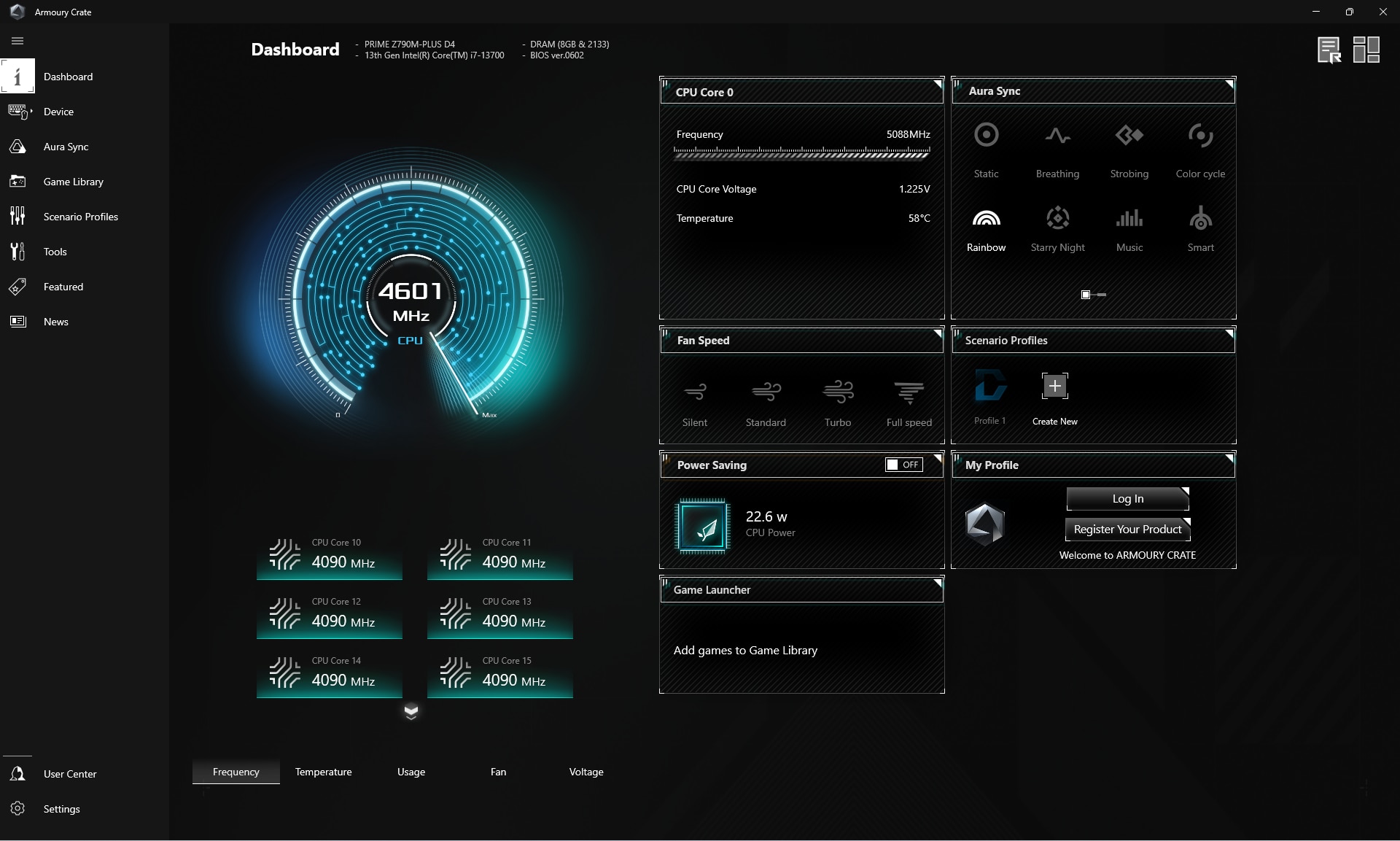
Task: Set fan speed to Full speed
Action: point(909,403)
